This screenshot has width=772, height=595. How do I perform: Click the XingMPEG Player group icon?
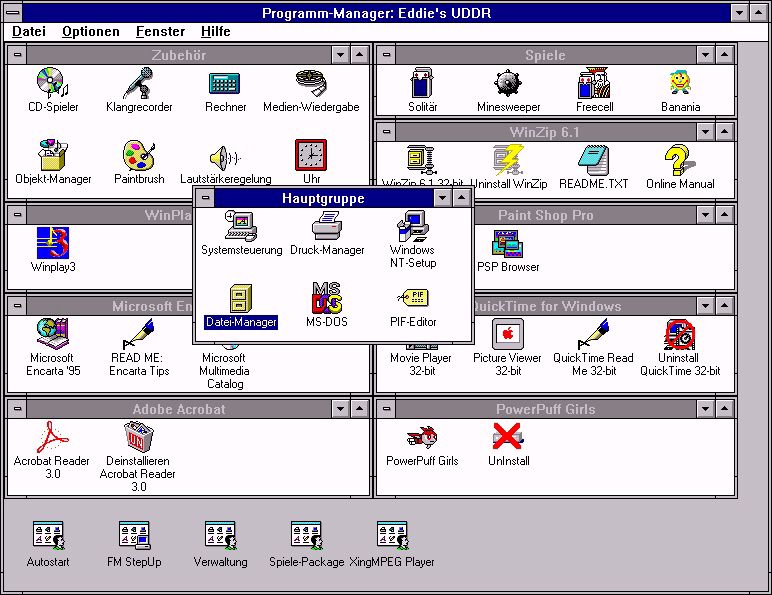[392, 537]
